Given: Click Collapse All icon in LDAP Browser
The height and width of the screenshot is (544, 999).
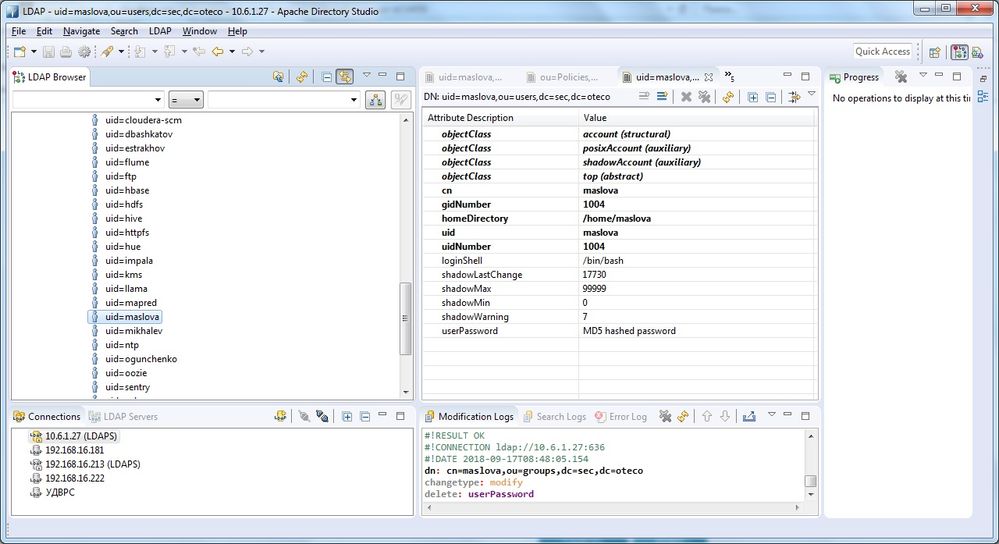Looking at the screenshot, I should point(326,76).
